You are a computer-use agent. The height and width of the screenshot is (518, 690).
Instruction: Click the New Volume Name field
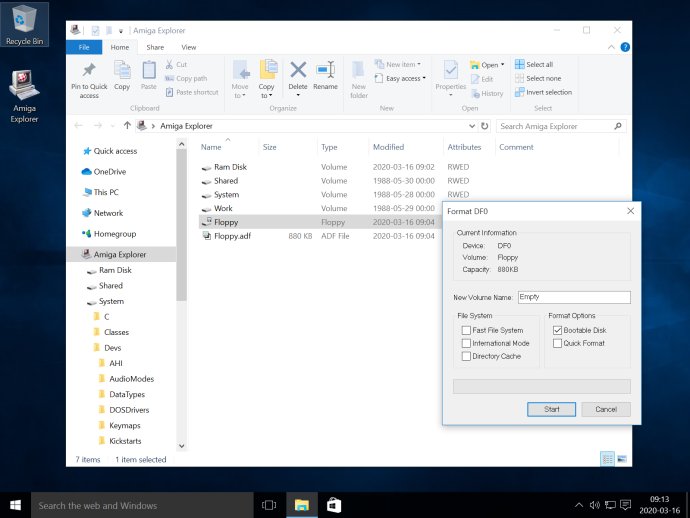pos(574,297)
